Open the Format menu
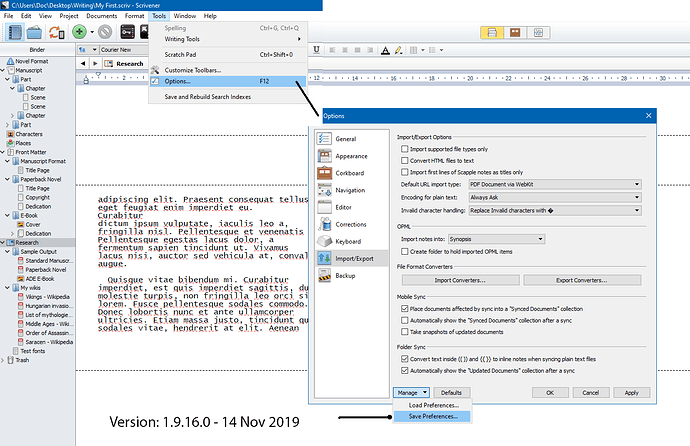Screen dimensions: 690x446 tap(134, 16)
